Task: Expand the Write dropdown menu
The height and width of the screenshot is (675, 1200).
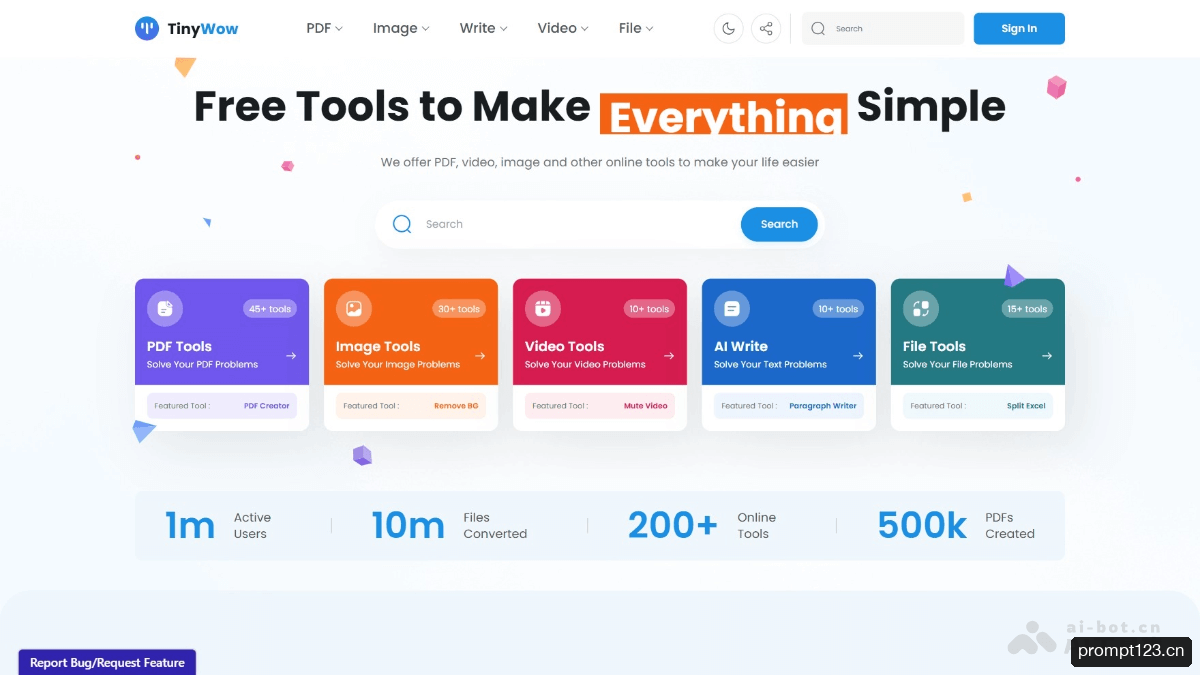Action: [x=483, y=28]
